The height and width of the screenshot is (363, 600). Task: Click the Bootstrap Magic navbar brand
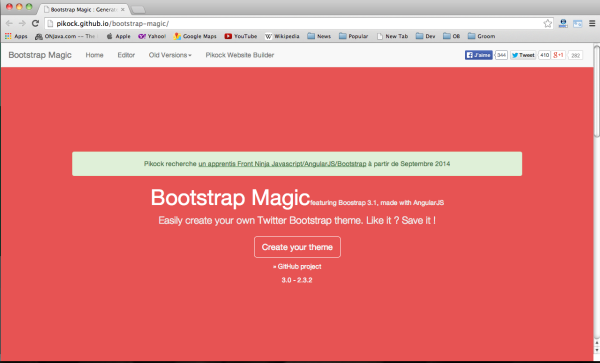[x=40, y=55]
